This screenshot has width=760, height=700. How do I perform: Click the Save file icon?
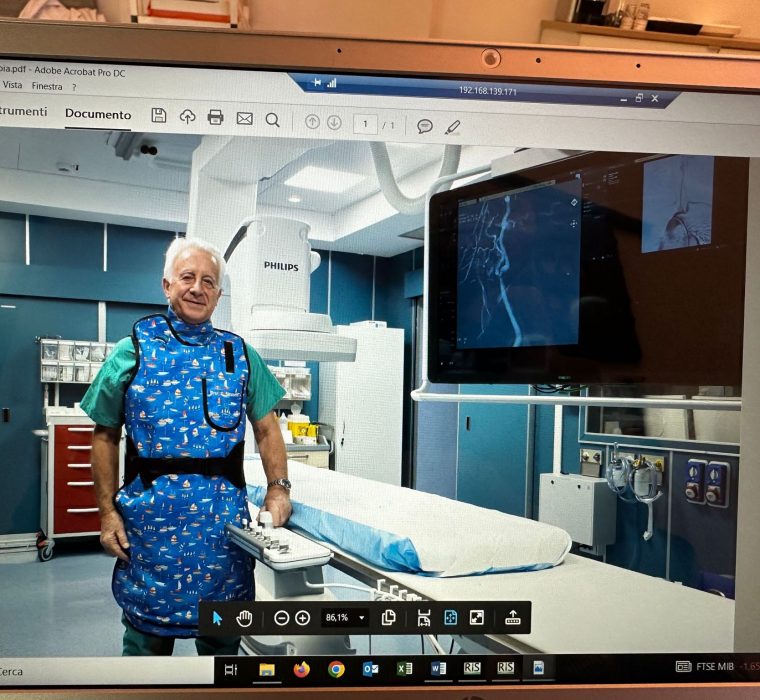point(159,116)
